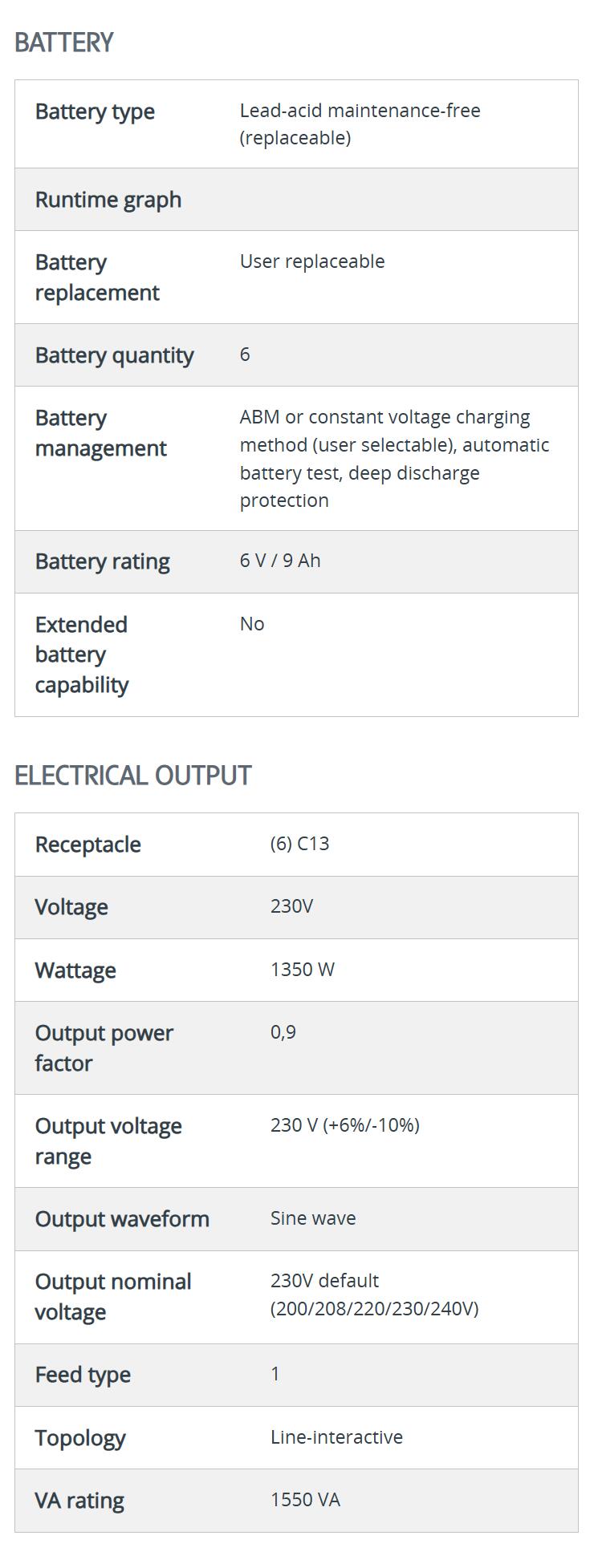Screen dimensions: 594x1568
Task: Select the (6) C13 receptacle value
Action: pyautogui.click(x=299, y=844)
